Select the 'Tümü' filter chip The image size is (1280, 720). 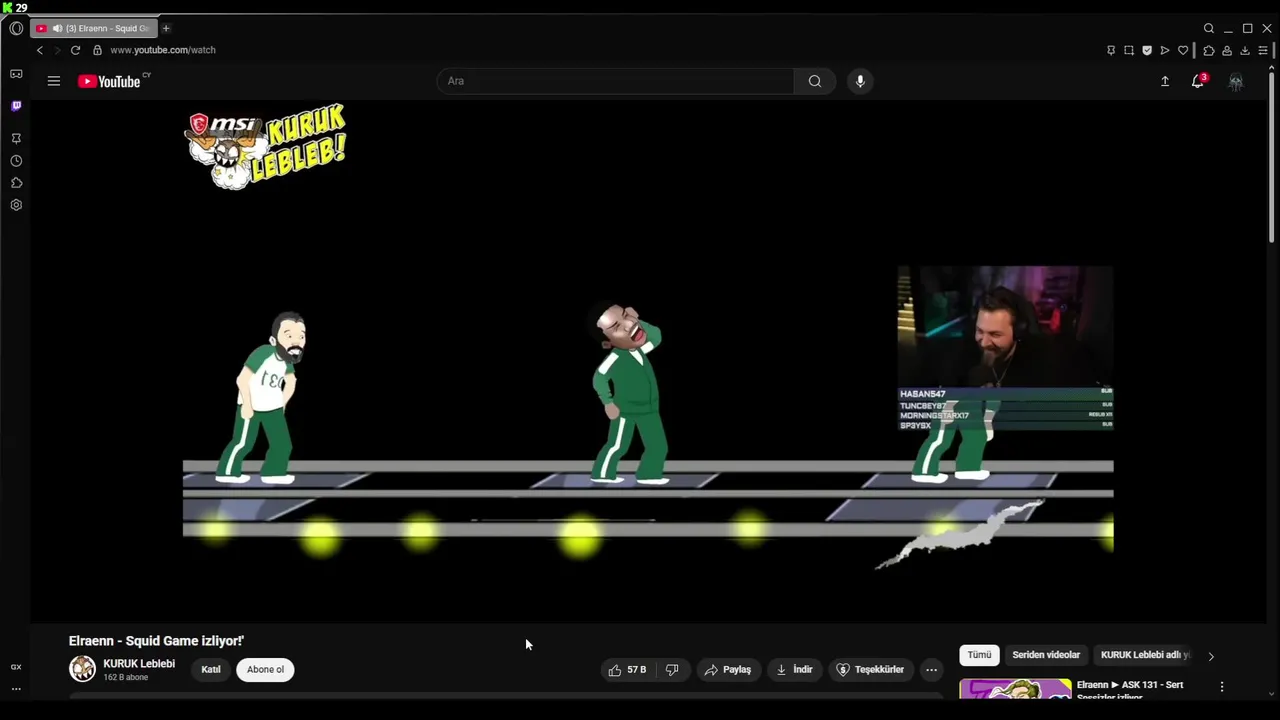(x=979, y=655)
